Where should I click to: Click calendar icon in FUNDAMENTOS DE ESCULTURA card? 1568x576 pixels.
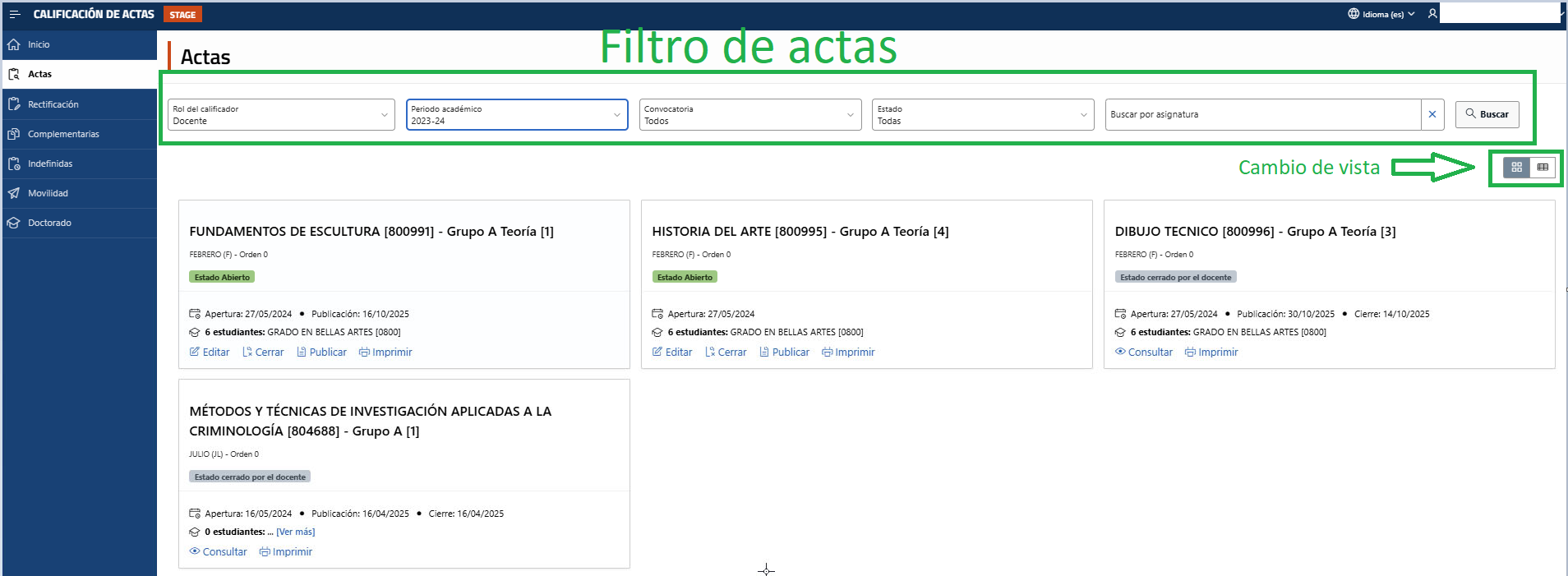195,314
